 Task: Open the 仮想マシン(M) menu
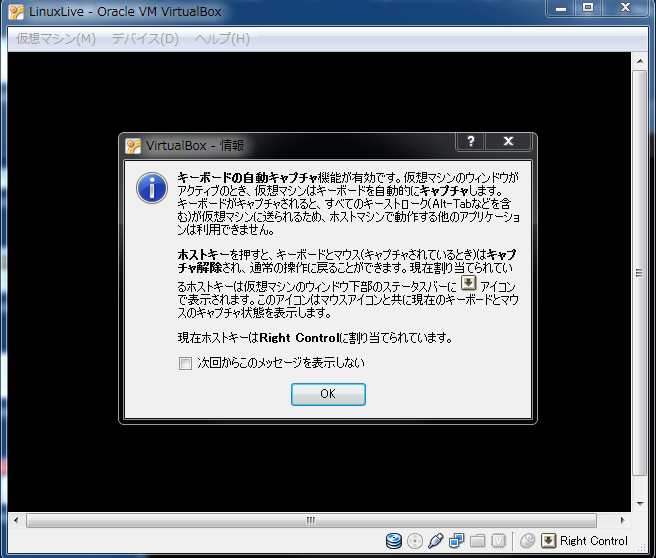pos(56,39)
